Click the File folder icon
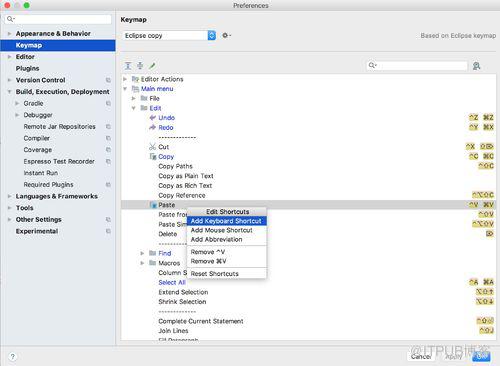 (x=144, y=98)
